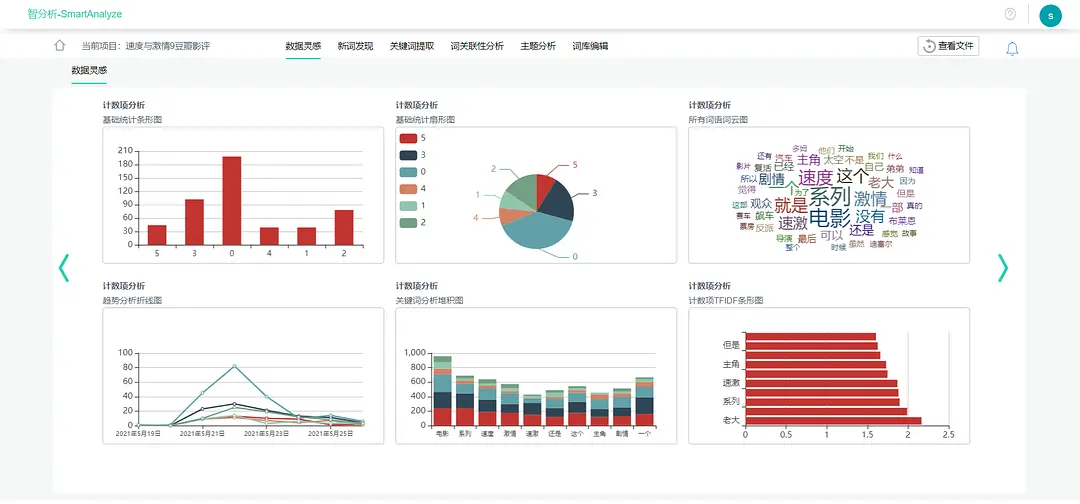The height and width of the screenshot is (504, 1080).
Task: Click the 所有词语词云图 title
Action: point(718,120)
